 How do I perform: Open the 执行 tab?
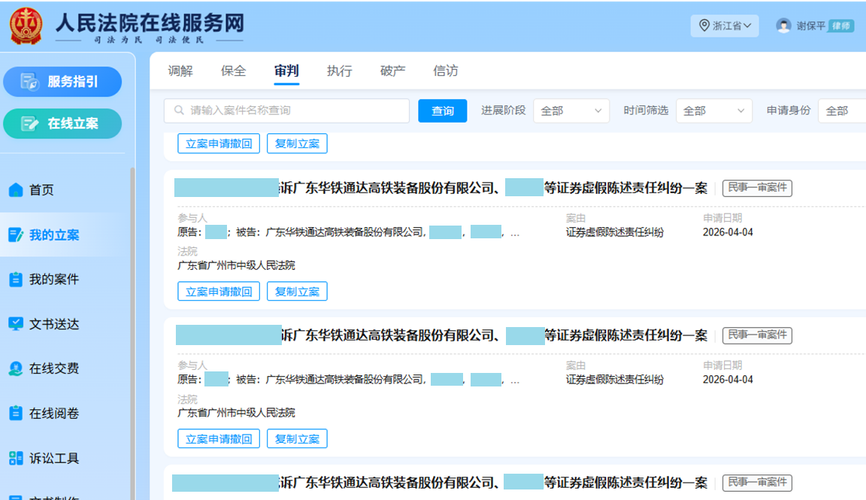tap(340, 71)
